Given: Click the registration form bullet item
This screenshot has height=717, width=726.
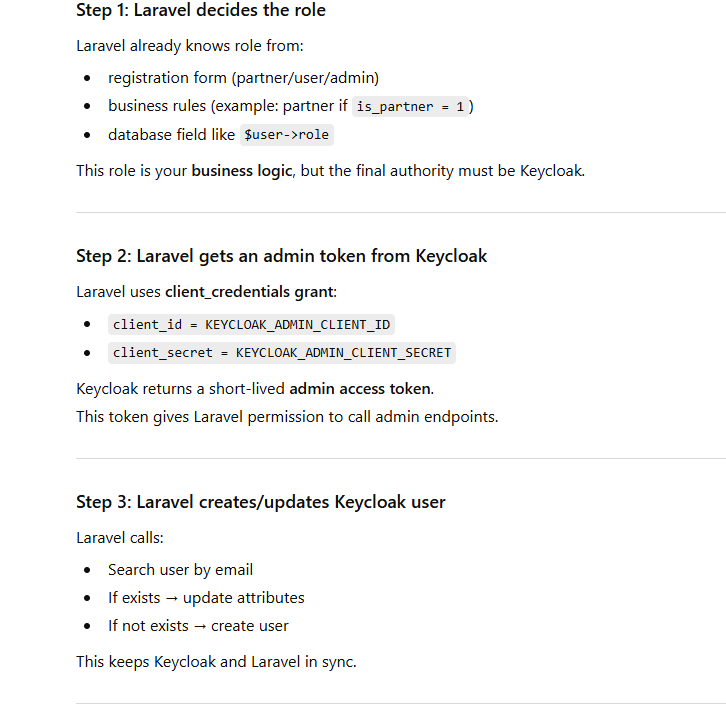Looking at the screenshot, I should [243, 78].
